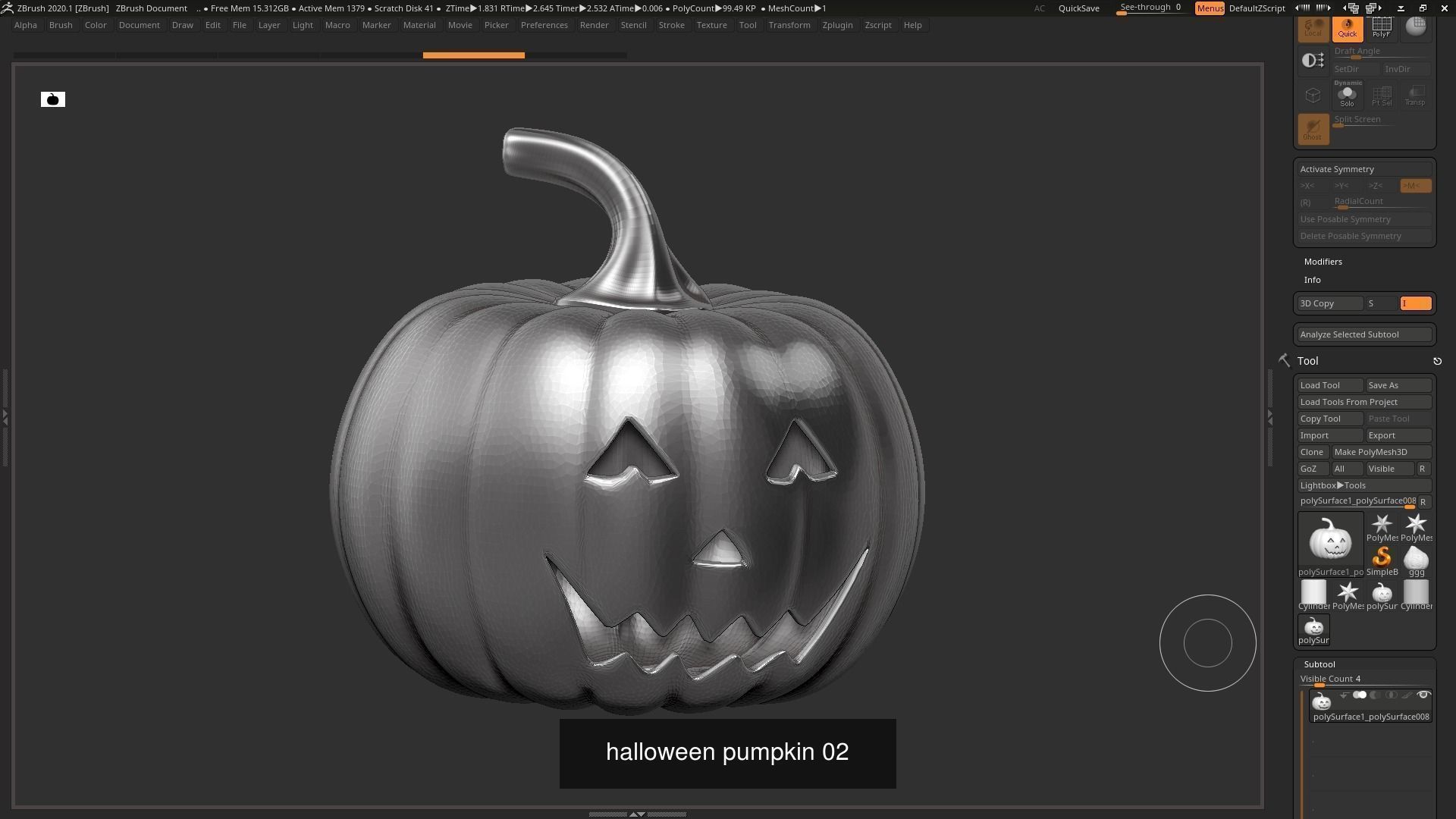Toggle Transp transparency icon
Screen dimensions: 1456x819
(x=1415, y=96)
